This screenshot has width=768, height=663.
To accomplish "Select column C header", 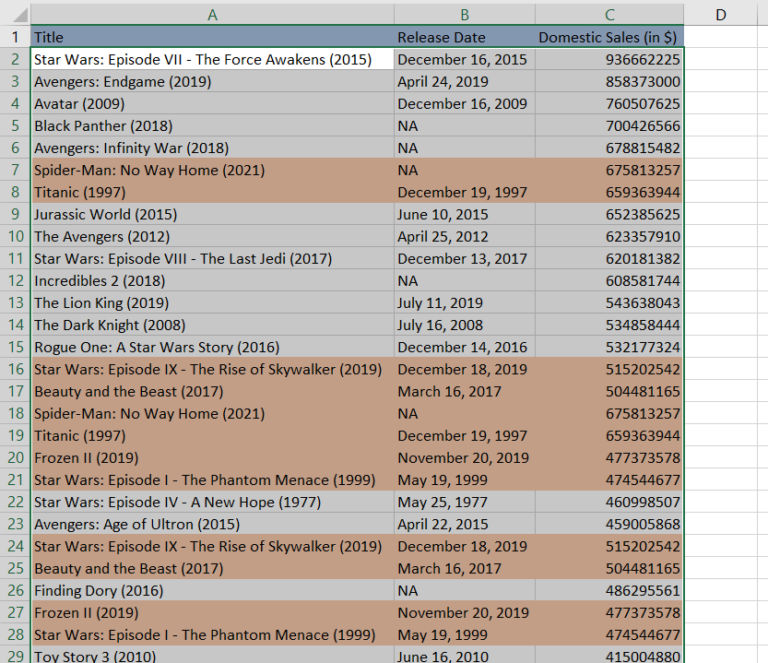I will coord(609,14).
